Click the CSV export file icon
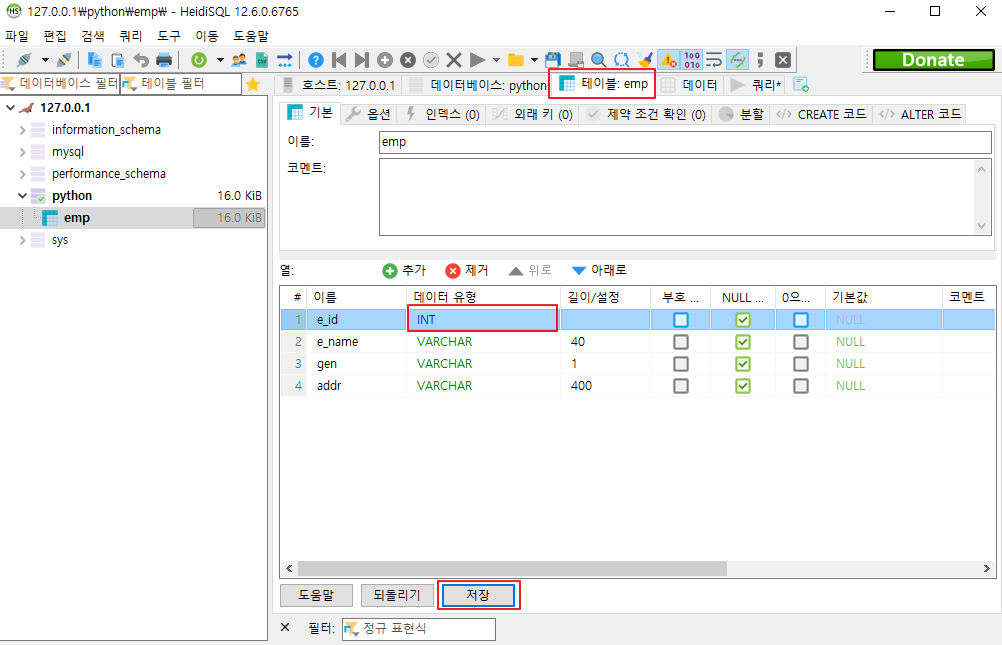The image size is (1002, 645). coord(262,60)
